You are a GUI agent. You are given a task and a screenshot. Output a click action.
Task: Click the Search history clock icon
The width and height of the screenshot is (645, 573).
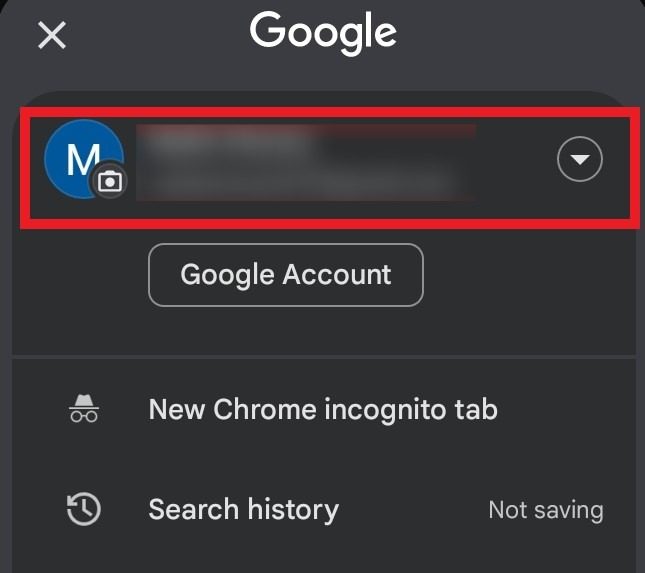[83, 510]
